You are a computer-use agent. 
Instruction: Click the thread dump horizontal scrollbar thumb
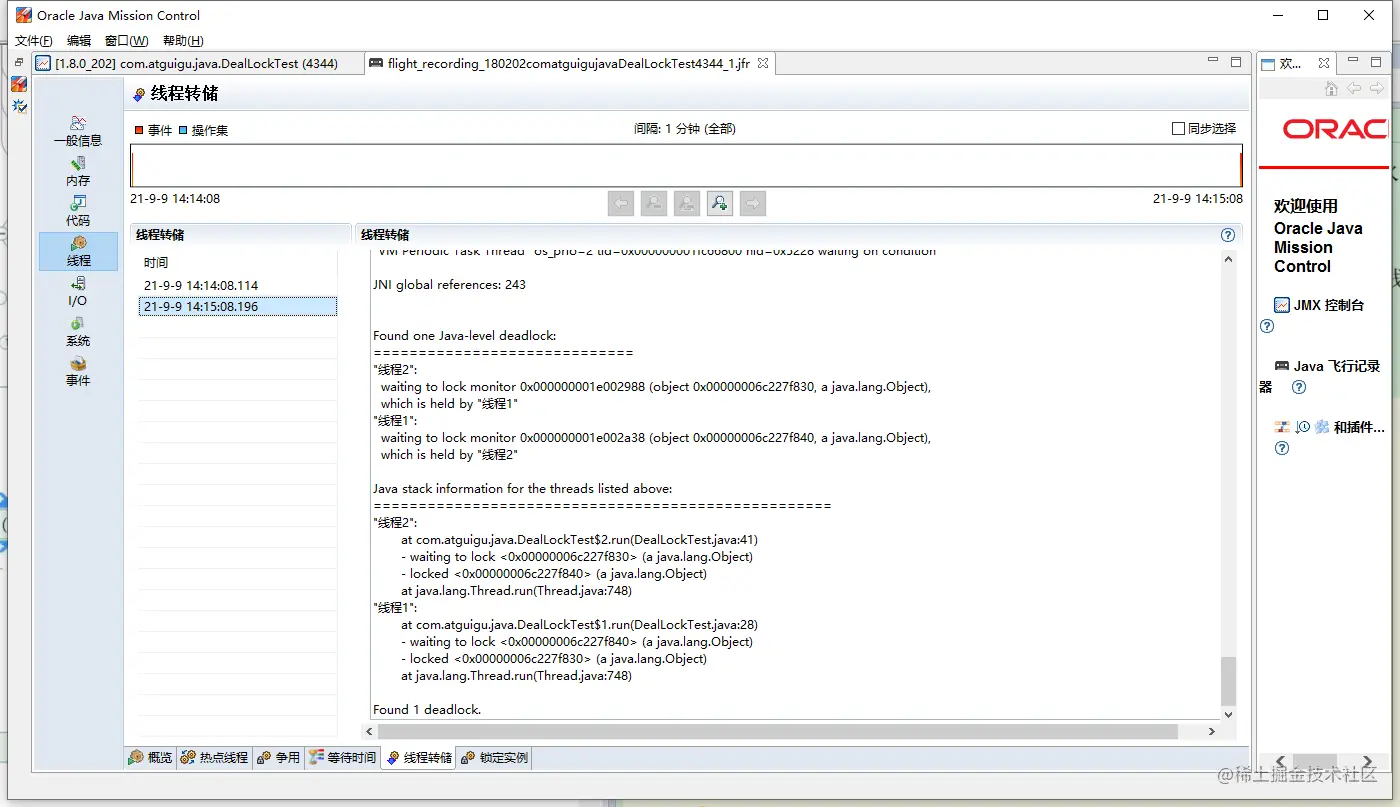coord(778,732)
